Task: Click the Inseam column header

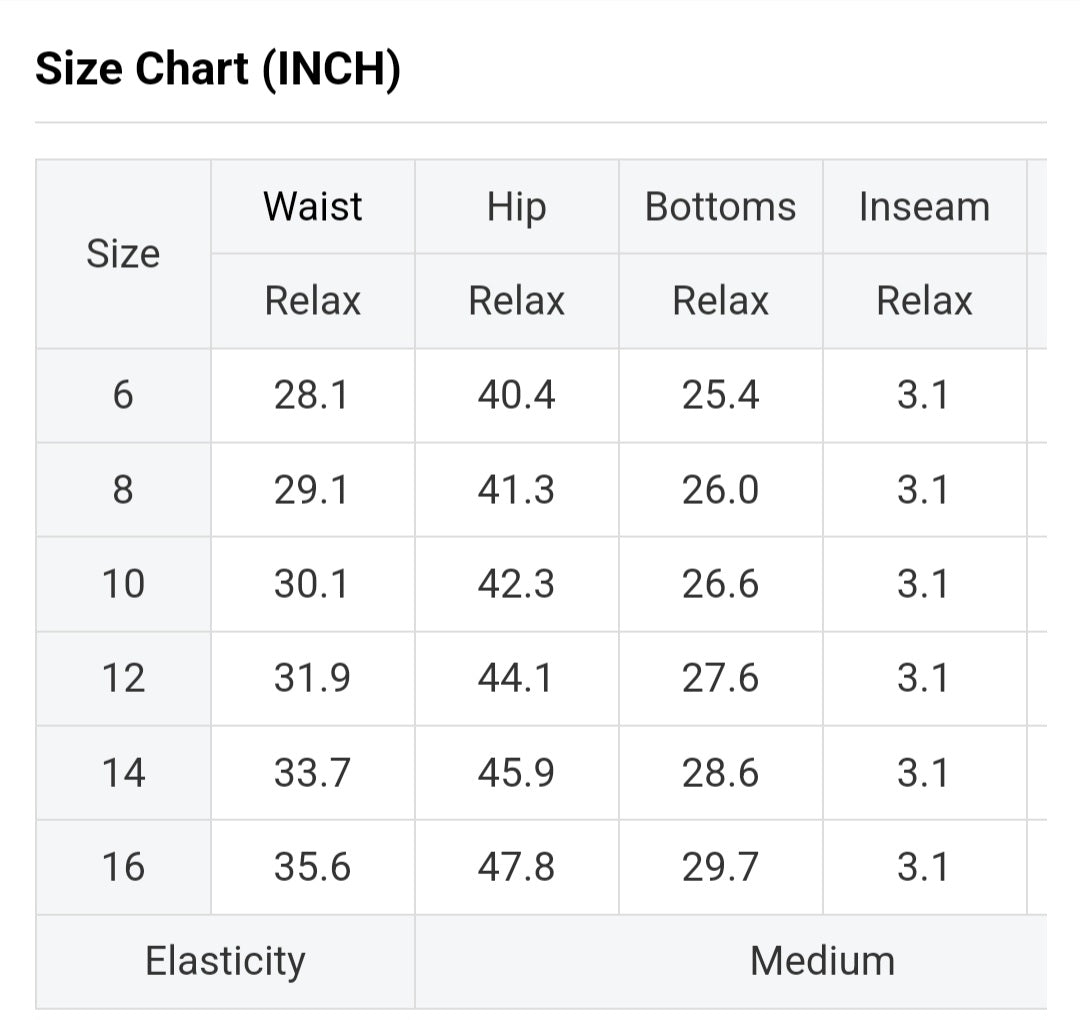Action: [924, 207]
